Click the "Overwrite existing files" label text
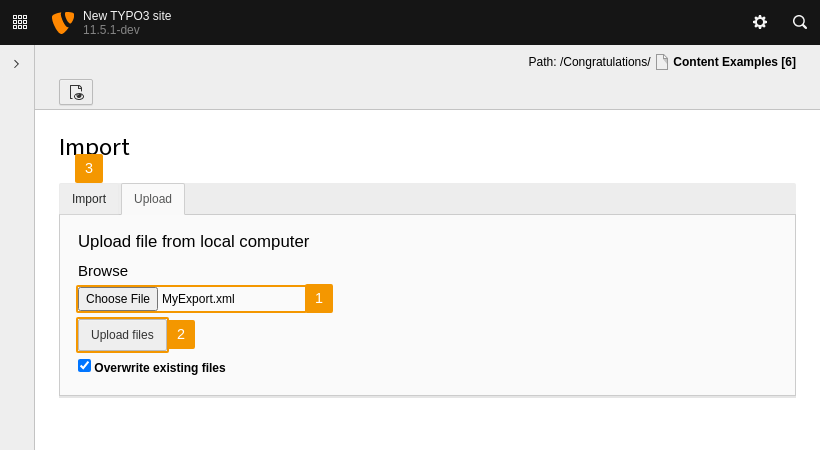 point(160,368)
